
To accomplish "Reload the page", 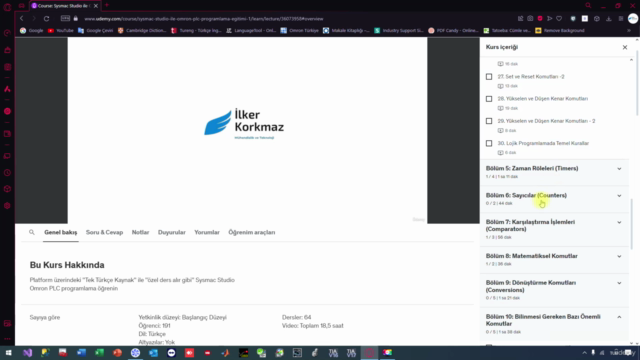I will 47,19.
